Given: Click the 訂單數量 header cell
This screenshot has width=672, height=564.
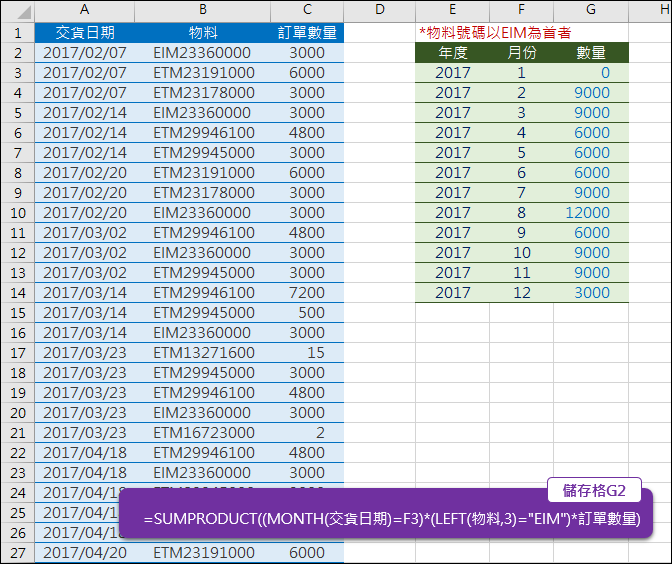Looking at the screenshot, I should [x=307, y=33].
